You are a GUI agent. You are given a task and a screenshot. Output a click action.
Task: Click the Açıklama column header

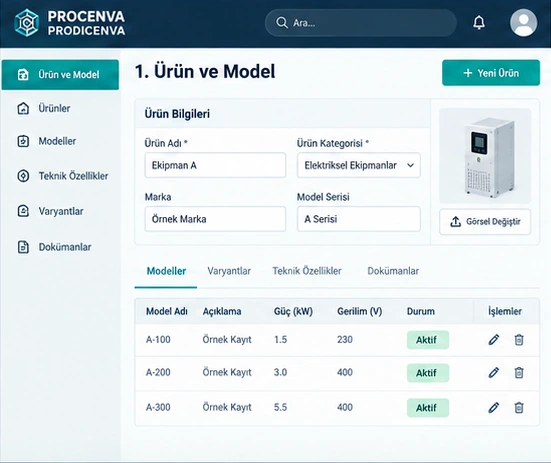coord(222,311)
